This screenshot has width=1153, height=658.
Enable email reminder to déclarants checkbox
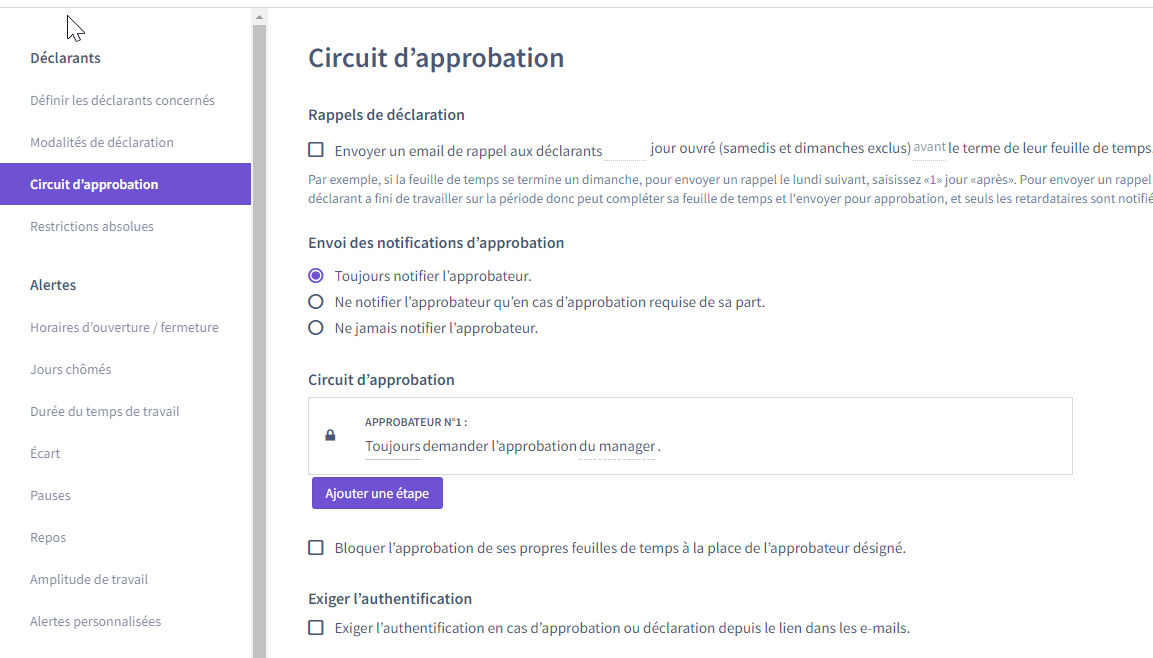pos(315,150)
